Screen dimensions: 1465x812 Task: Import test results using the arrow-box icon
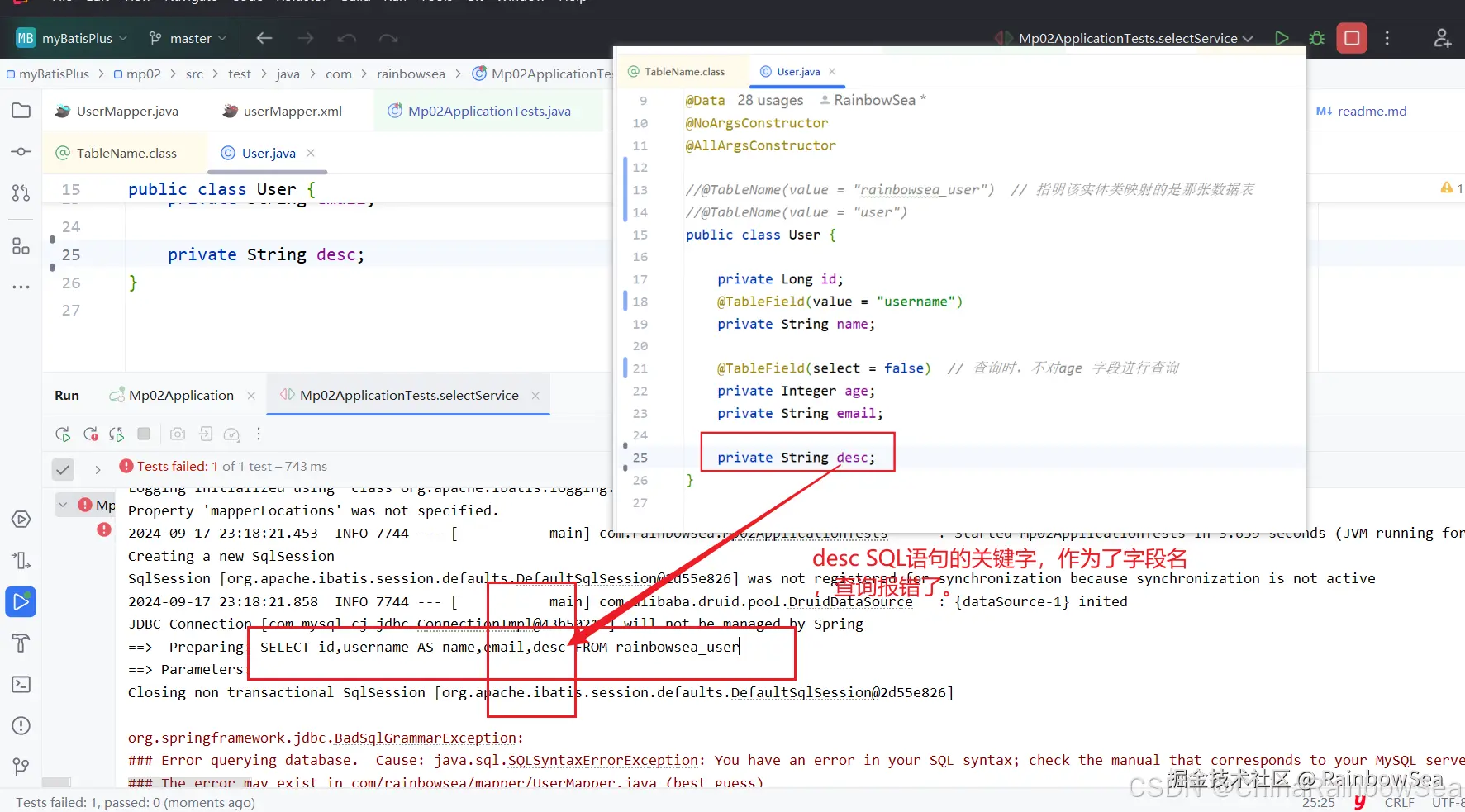pyautogui.click(x=206, y=434)
